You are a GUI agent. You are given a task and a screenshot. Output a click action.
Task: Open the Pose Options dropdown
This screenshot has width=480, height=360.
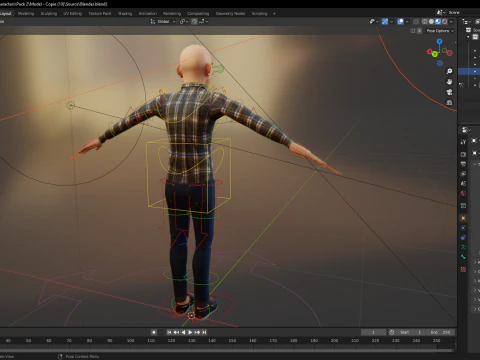pos(440,31)
